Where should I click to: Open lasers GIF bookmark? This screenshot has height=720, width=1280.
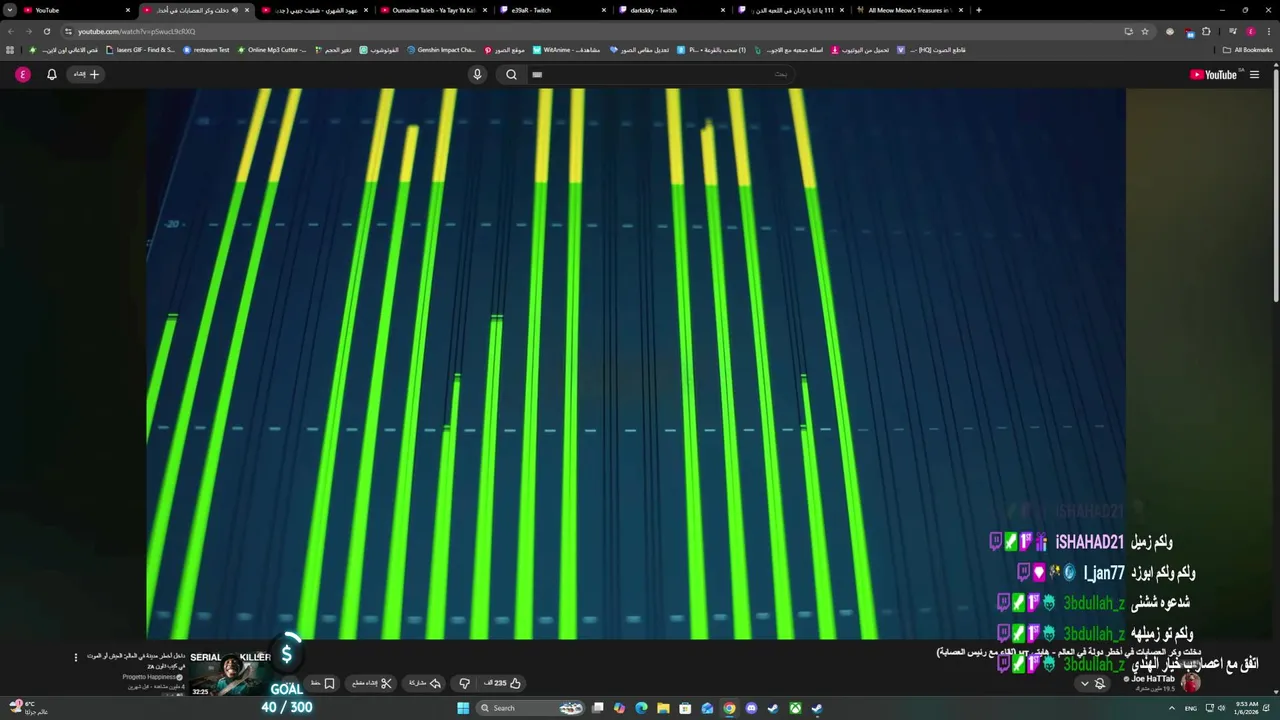(x=139, y=49)
